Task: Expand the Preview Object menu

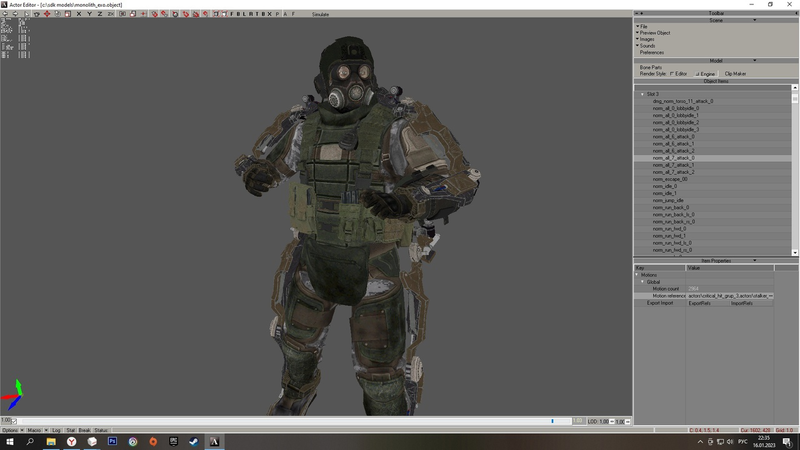Action: pos(655,33)
